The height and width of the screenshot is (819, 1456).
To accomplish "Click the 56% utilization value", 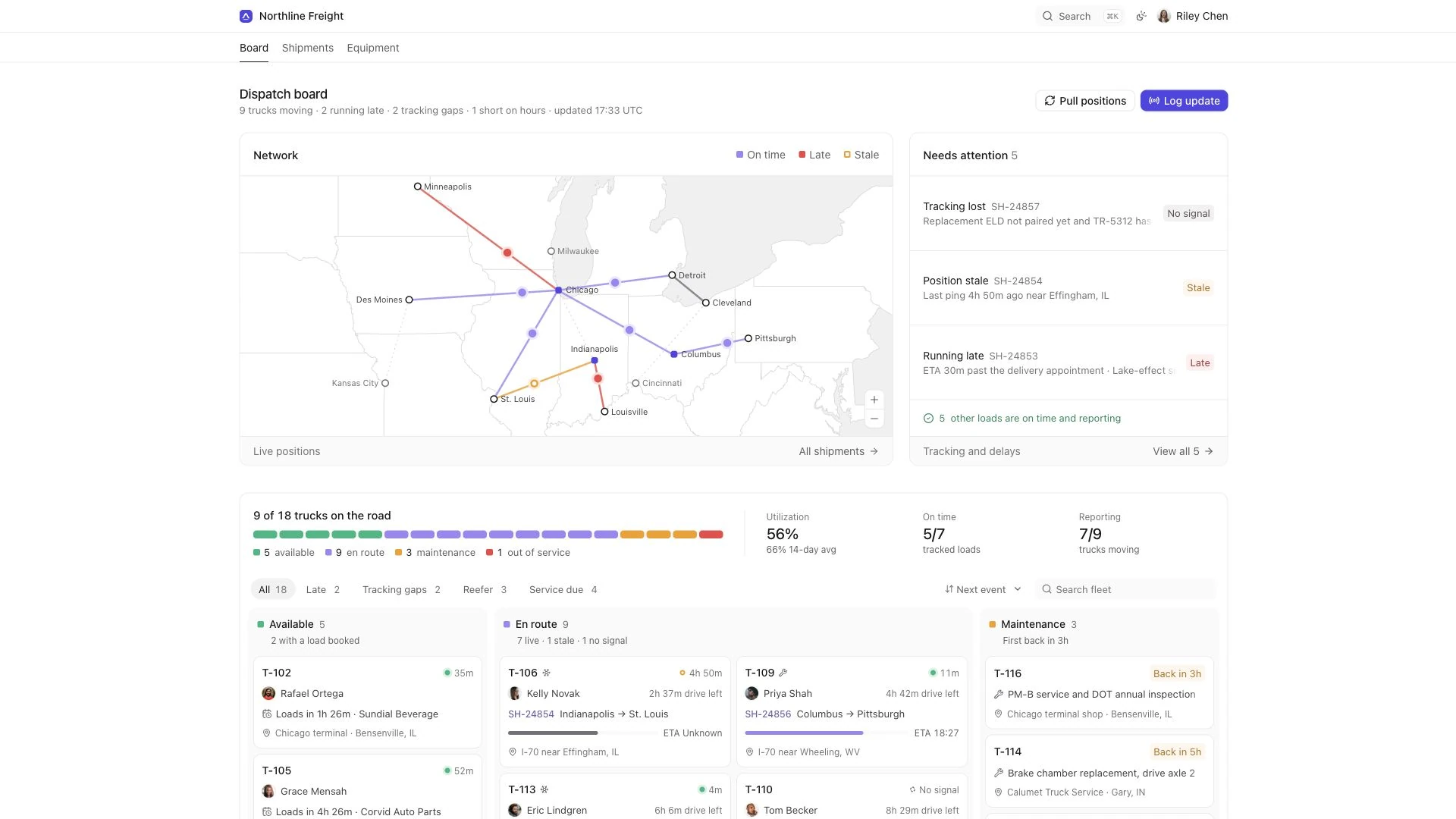I will [x=782, y=534].
